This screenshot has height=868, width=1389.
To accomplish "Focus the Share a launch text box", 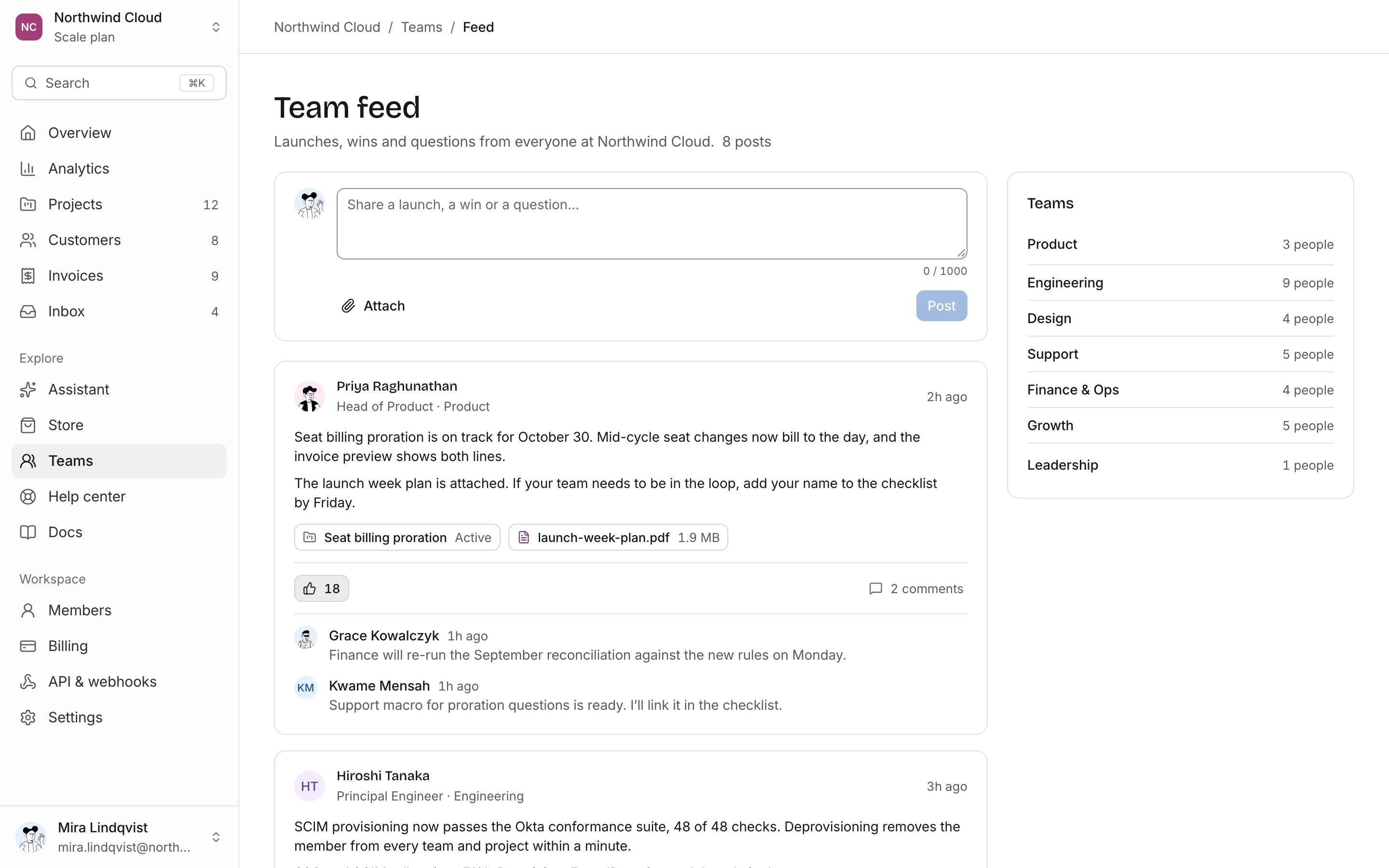I will pyautogui.click(x=652, y=223).
